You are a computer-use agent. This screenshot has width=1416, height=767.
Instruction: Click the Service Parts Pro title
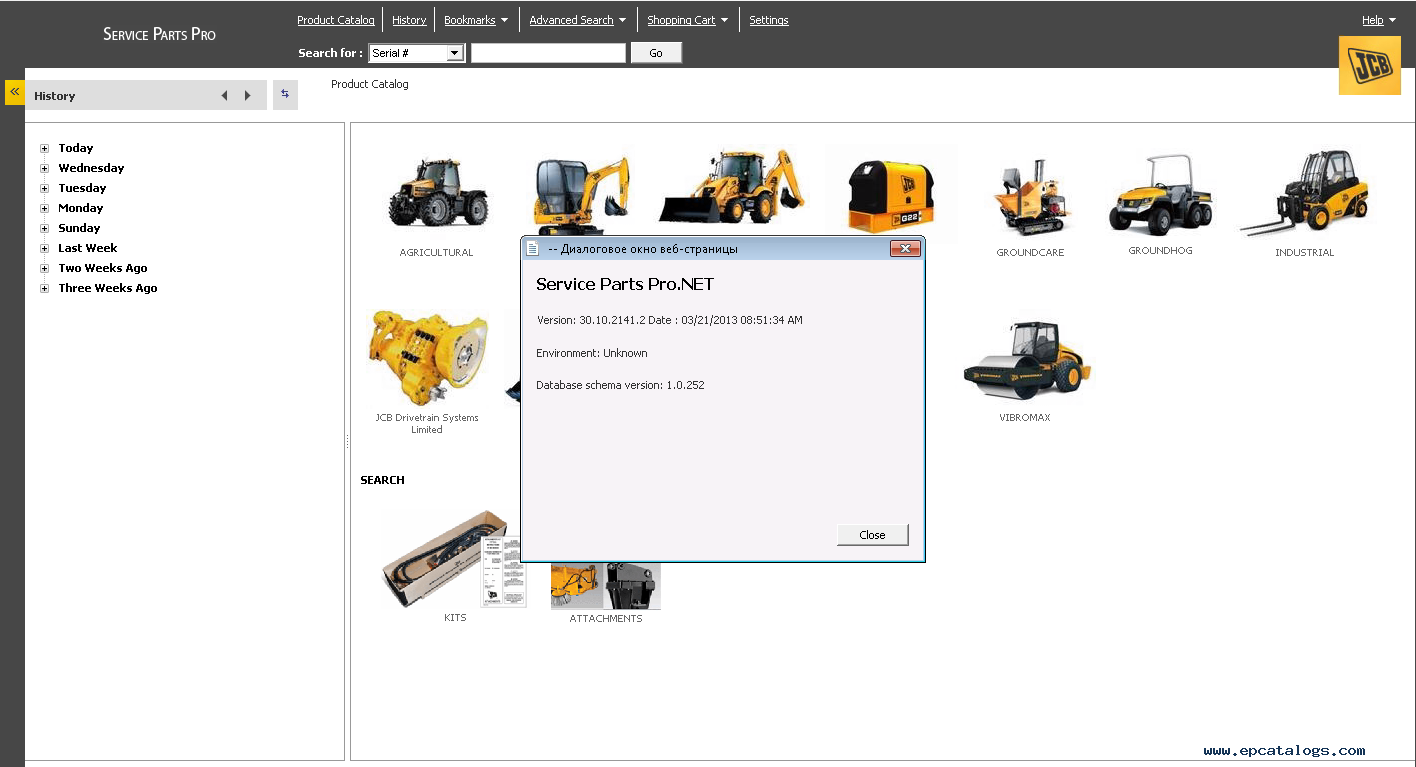[x=160, y=34]
